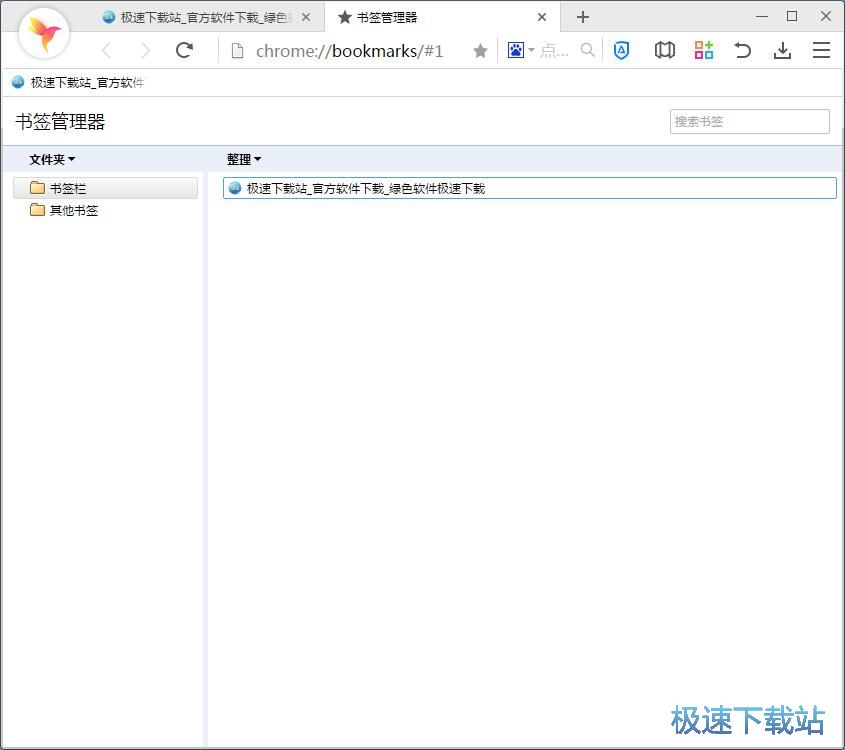The width and height of the screenshot is (845, 750).
Task: Minimize the browser window
Action: coord(761,17)
